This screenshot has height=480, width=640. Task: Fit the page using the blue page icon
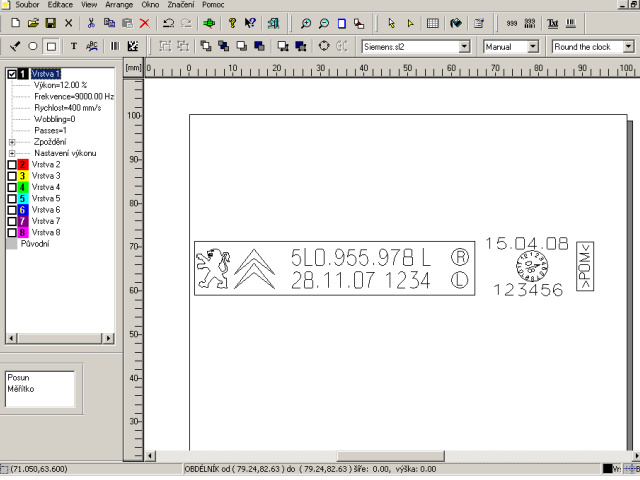click(x=342, y=23)
